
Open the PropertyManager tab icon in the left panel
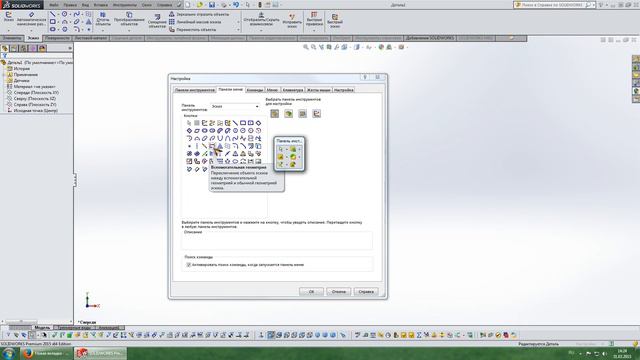coord(14,48)
